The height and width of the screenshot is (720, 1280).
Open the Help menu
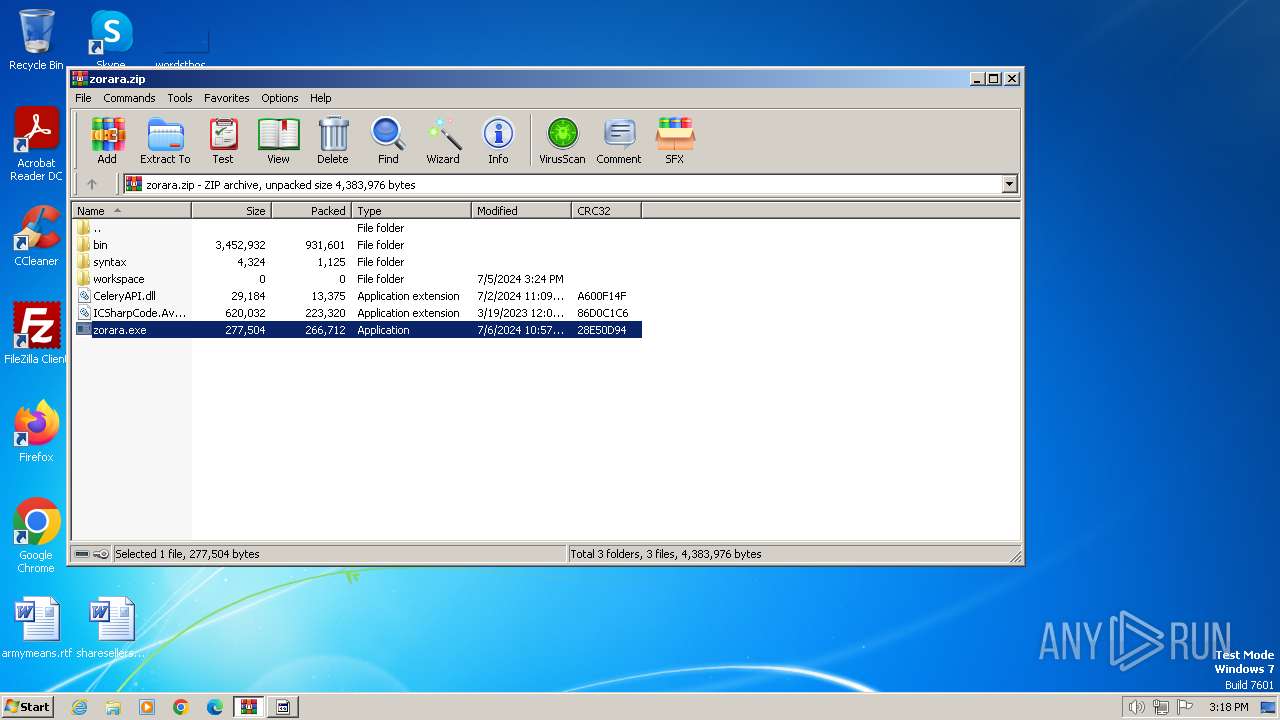pyautogui.click(x=320, y=98)
